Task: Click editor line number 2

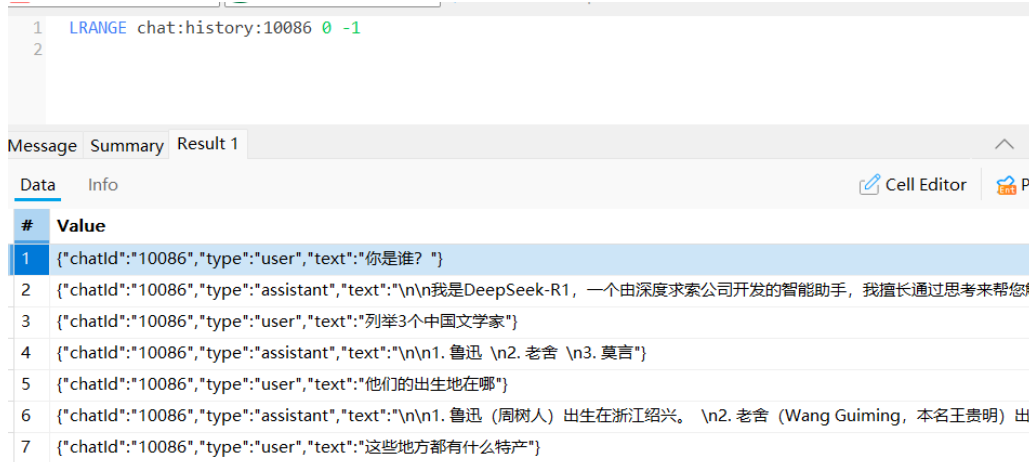Action: [37, 49]
